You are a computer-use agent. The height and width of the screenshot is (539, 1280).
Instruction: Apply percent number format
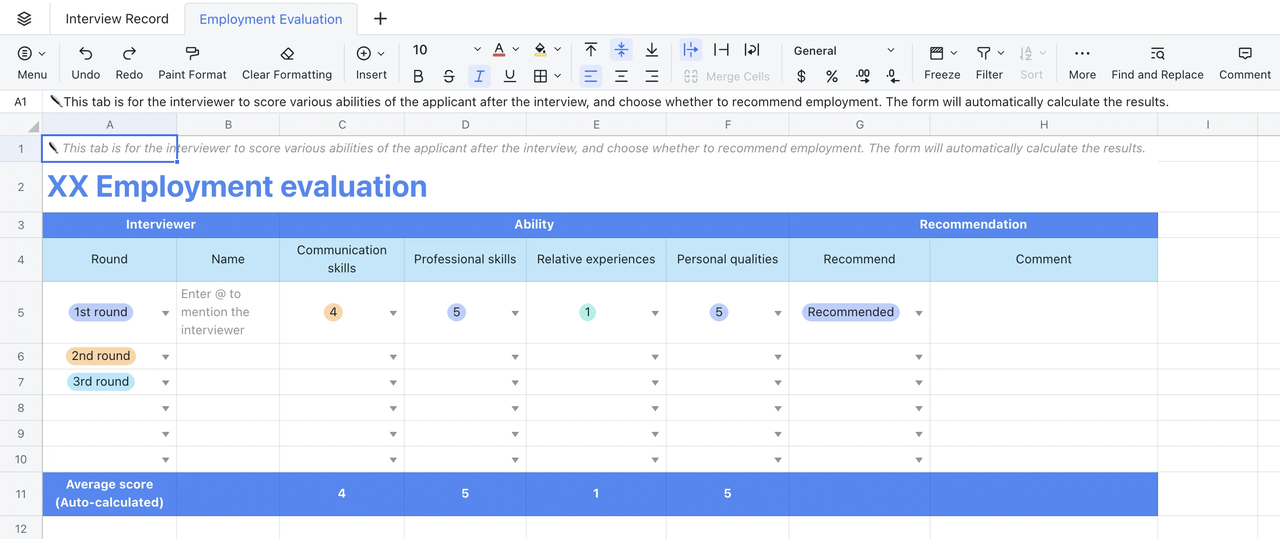pos(832,76)
